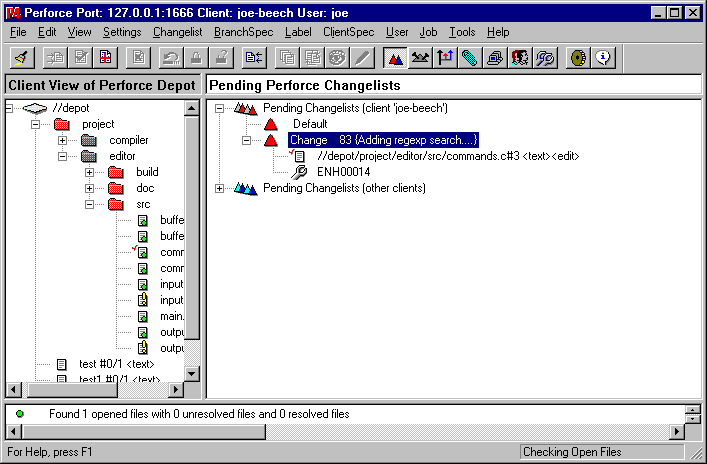The width and height of the screenshot is (707, 464).
Task: Select the doc folder in depot tree
Action: (146, 188)
